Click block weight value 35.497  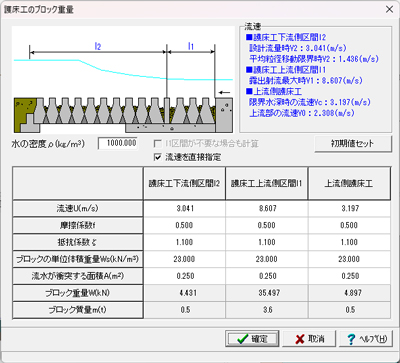pyautogui.click(x=267, y=293)
